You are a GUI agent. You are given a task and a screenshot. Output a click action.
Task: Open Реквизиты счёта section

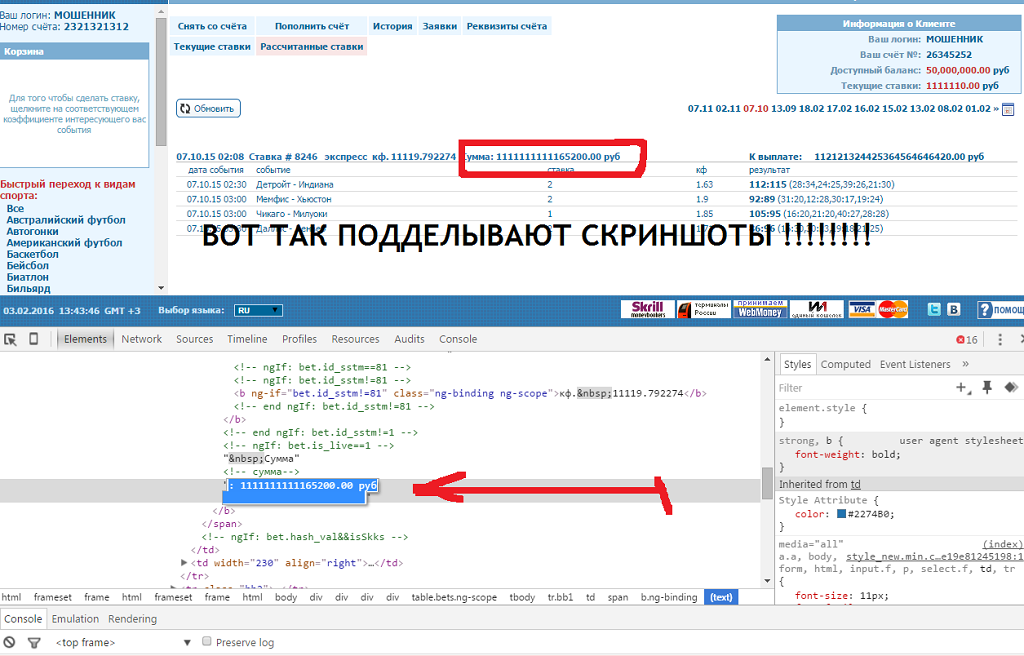tap(507, 26)
